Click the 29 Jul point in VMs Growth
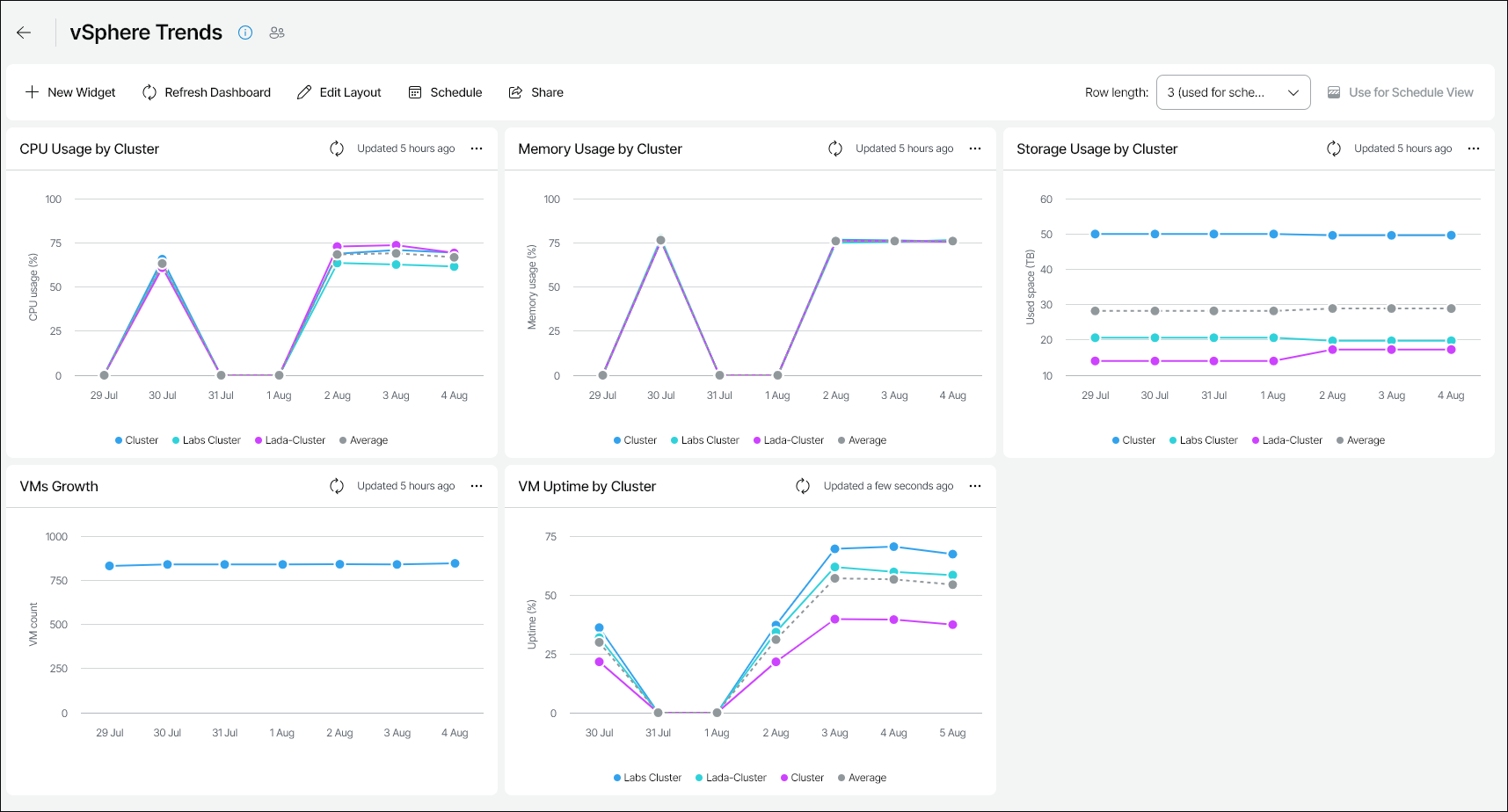Image resolution: width=1508 pixels, height=812 pixels. click(109, 566)
